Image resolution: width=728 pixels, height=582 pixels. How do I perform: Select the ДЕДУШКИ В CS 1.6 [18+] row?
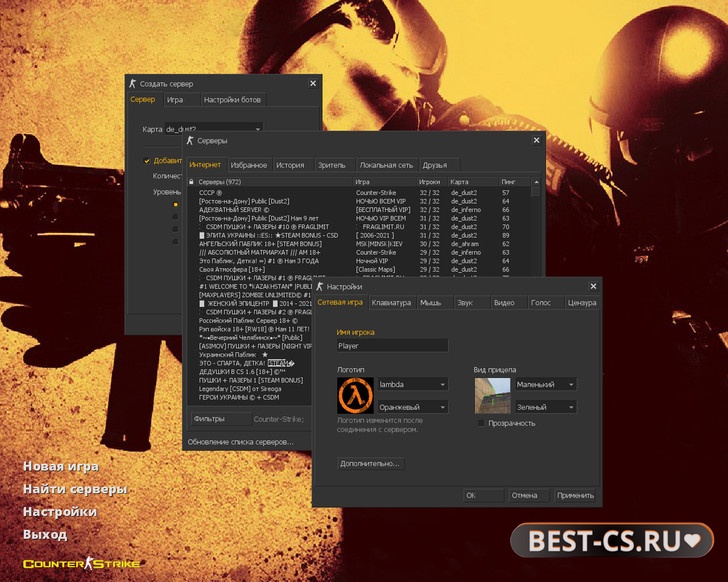click(x=251, y=372)
